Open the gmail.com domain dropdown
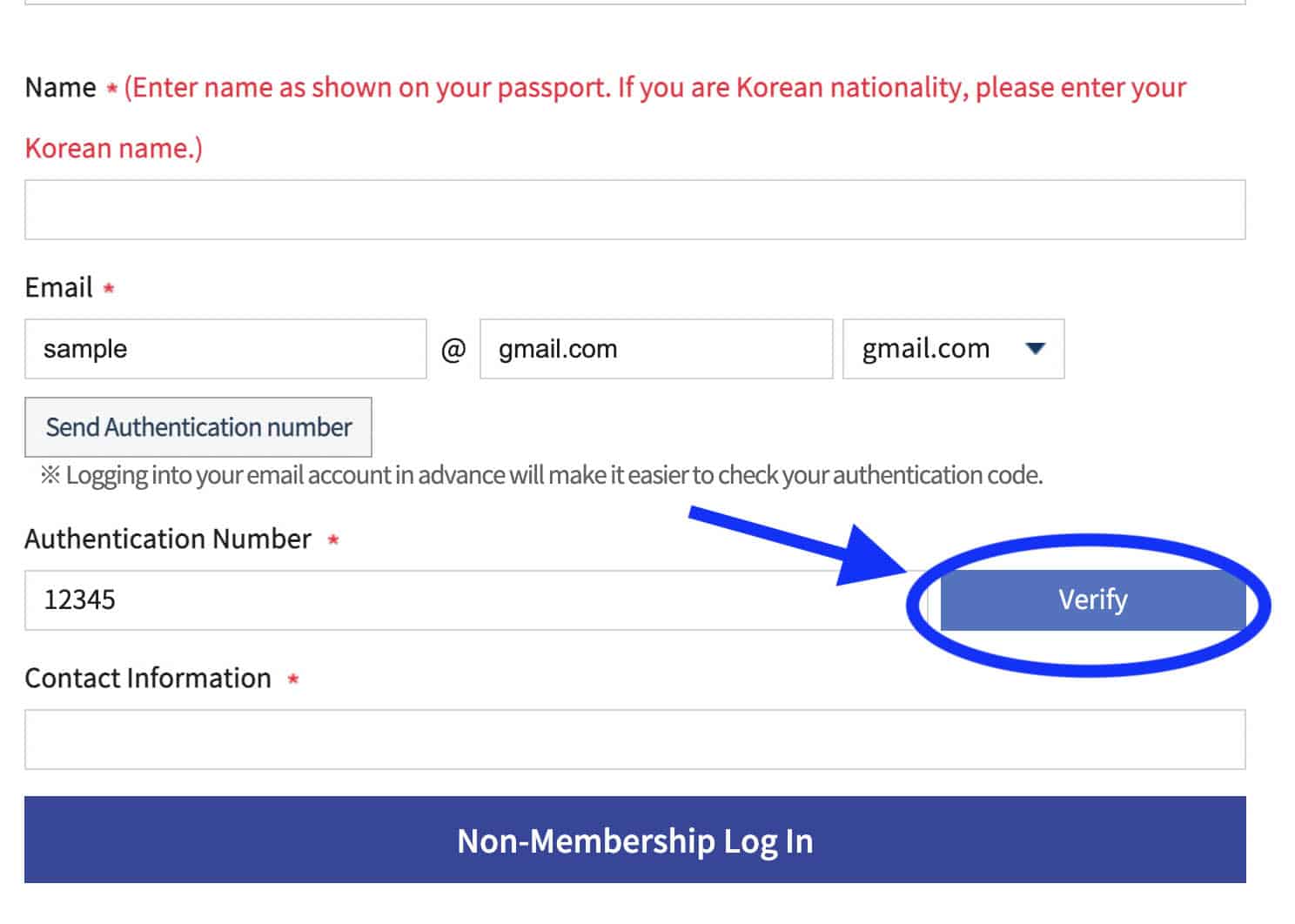Screen dimensions: 1295x924 (953, 349)
